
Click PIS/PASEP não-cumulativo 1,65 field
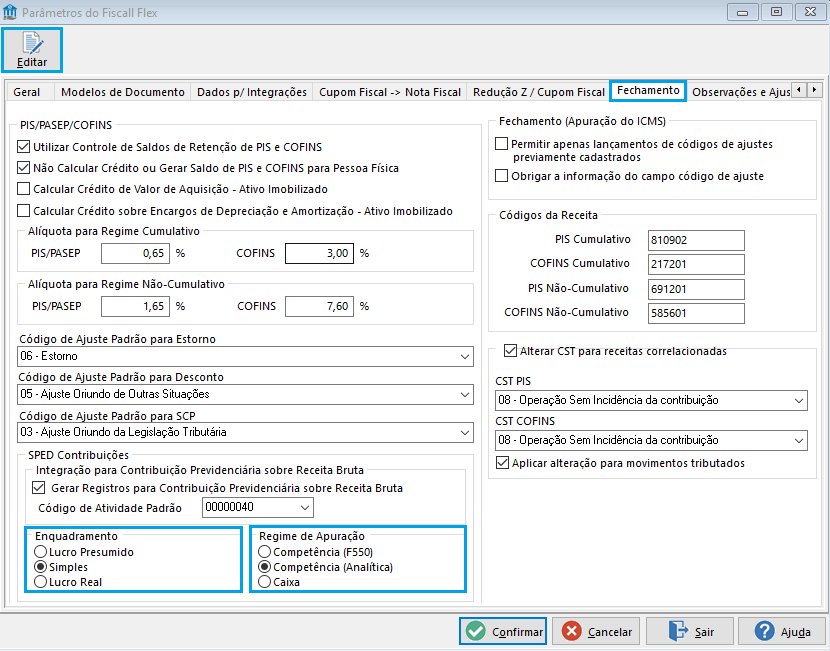(x=136, y=306)
